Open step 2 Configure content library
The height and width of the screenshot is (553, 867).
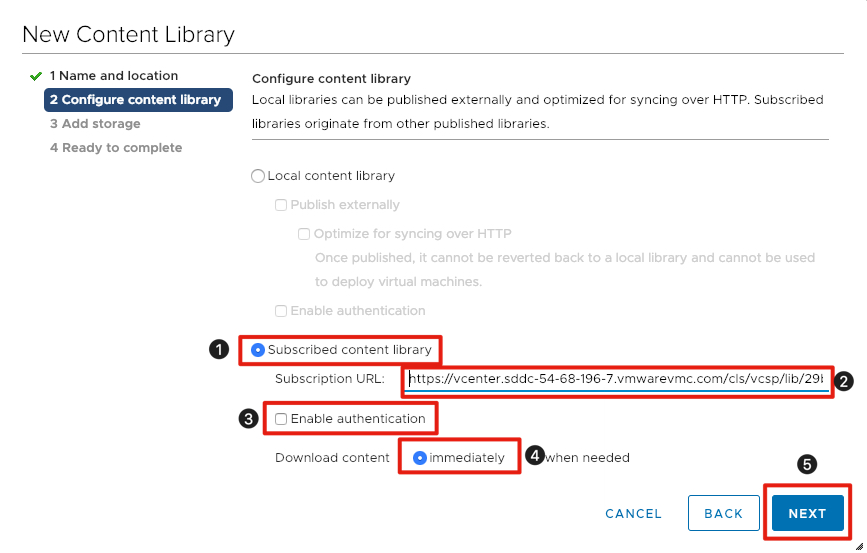point(135,100)
